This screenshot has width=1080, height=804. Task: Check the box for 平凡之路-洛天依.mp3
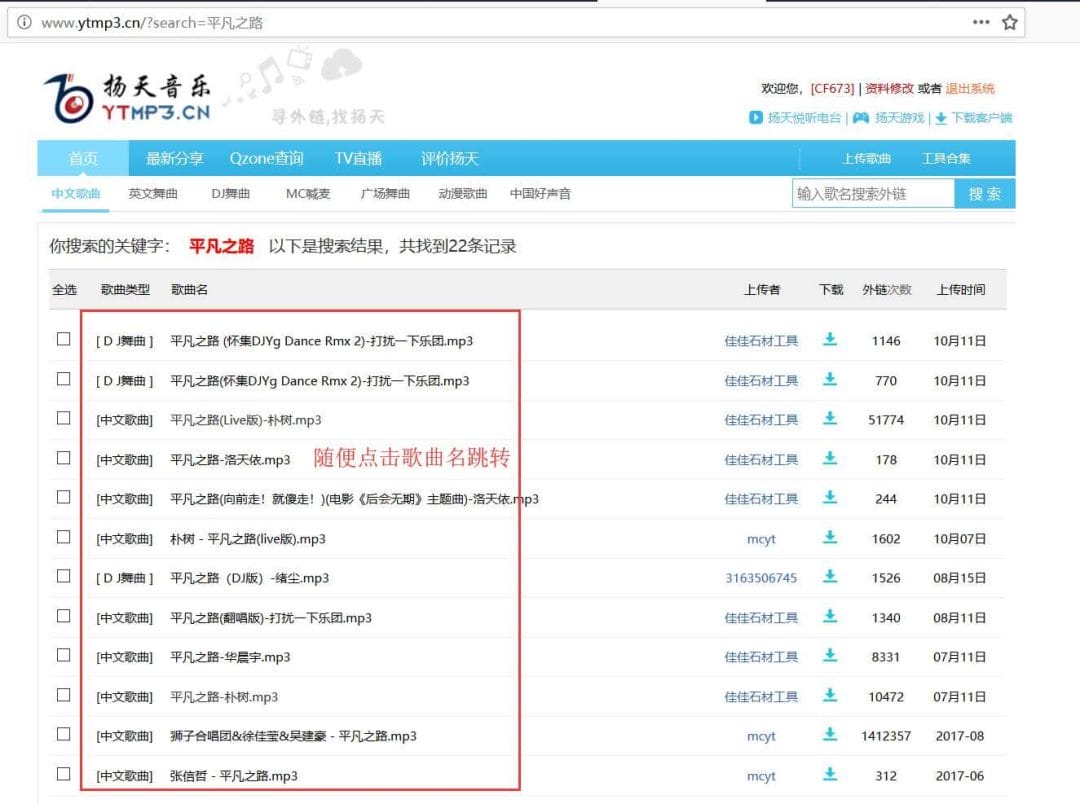click(x=63, y=459)
